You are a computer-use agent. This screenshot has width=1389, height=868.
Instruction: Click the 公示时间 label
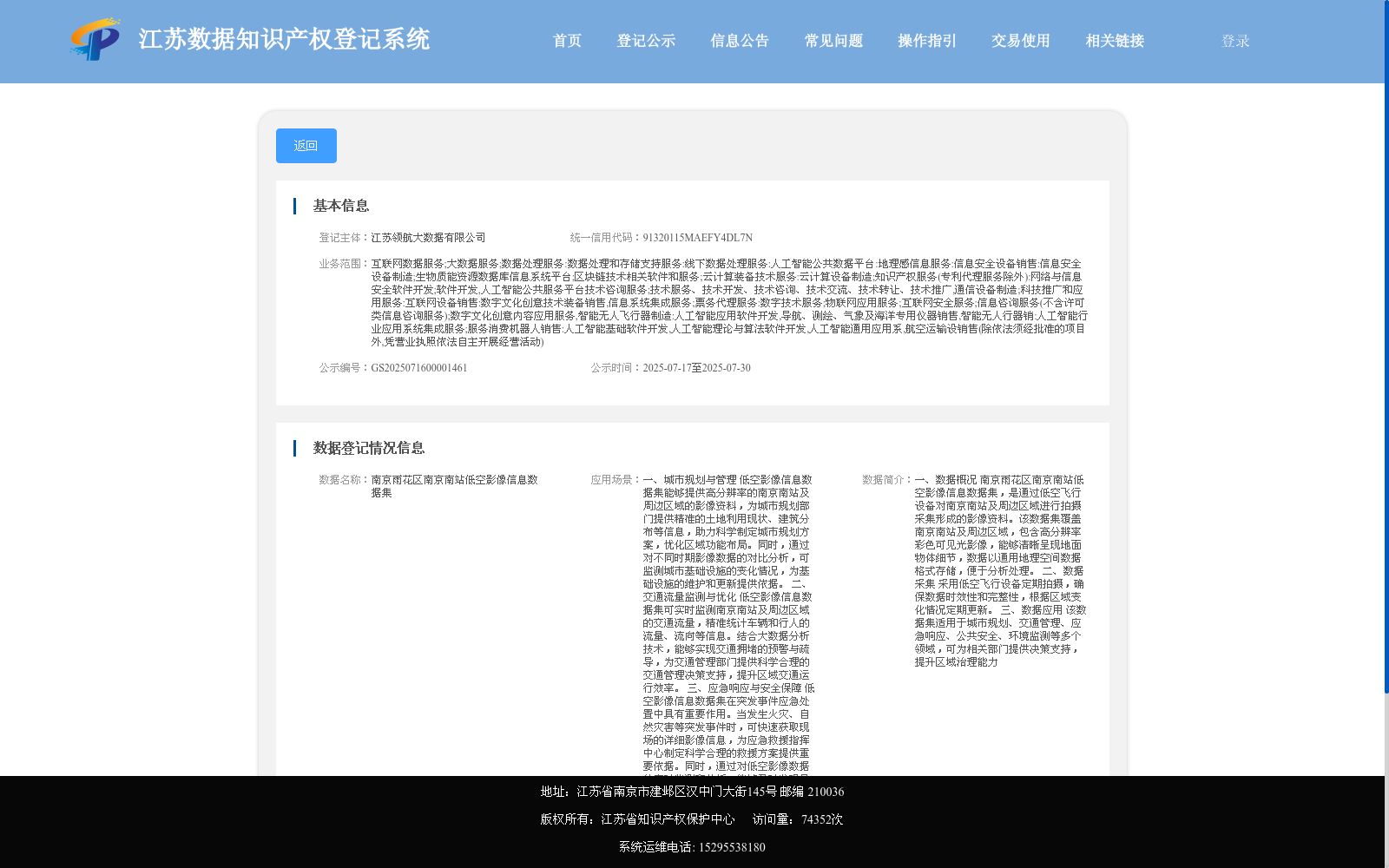click(616, 368)
